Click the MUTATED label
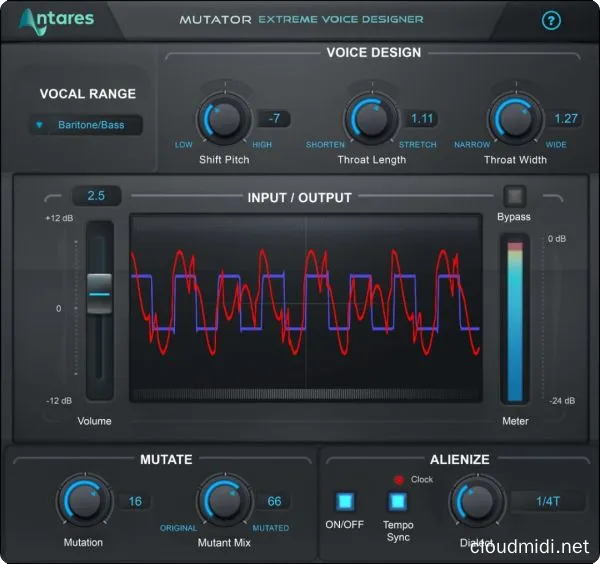Screen dimensions: 600x564 (271, 528)
